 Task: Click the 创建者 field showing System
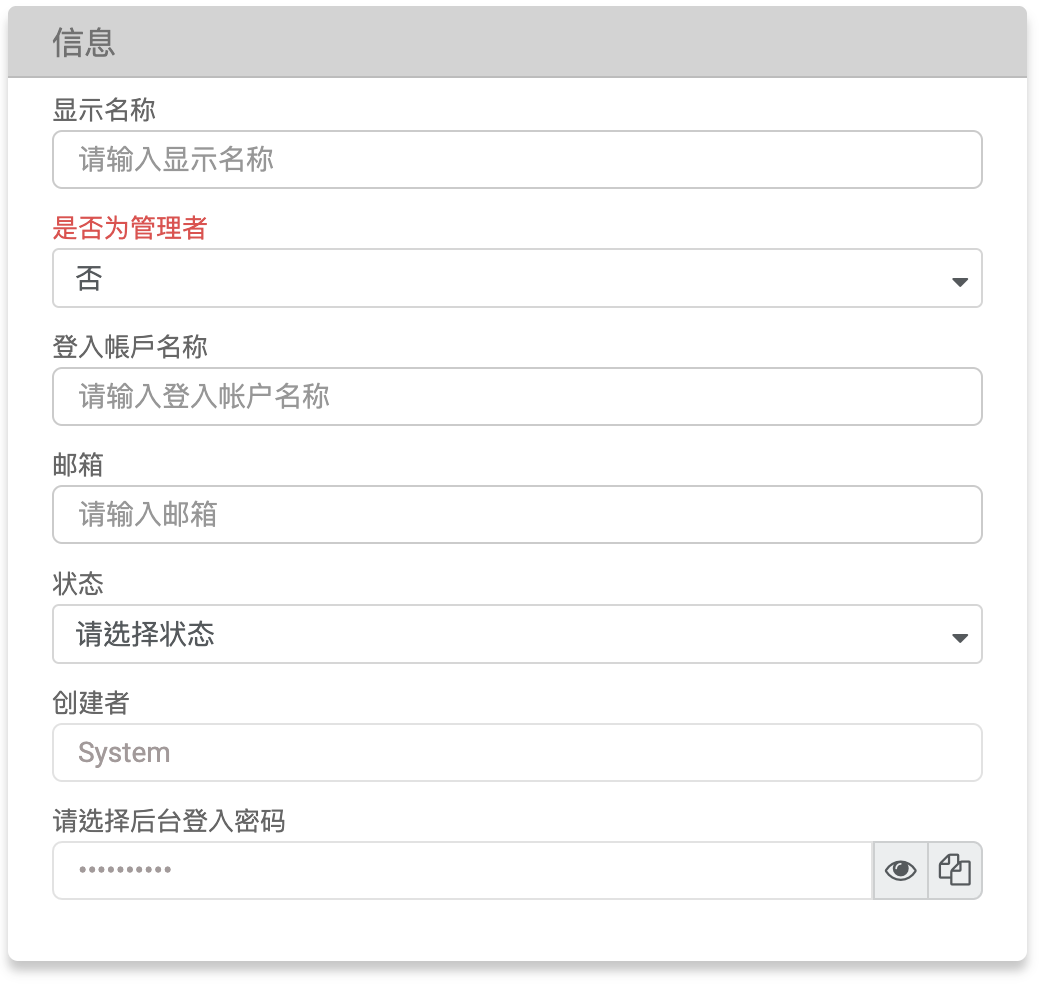pos(517,752)
